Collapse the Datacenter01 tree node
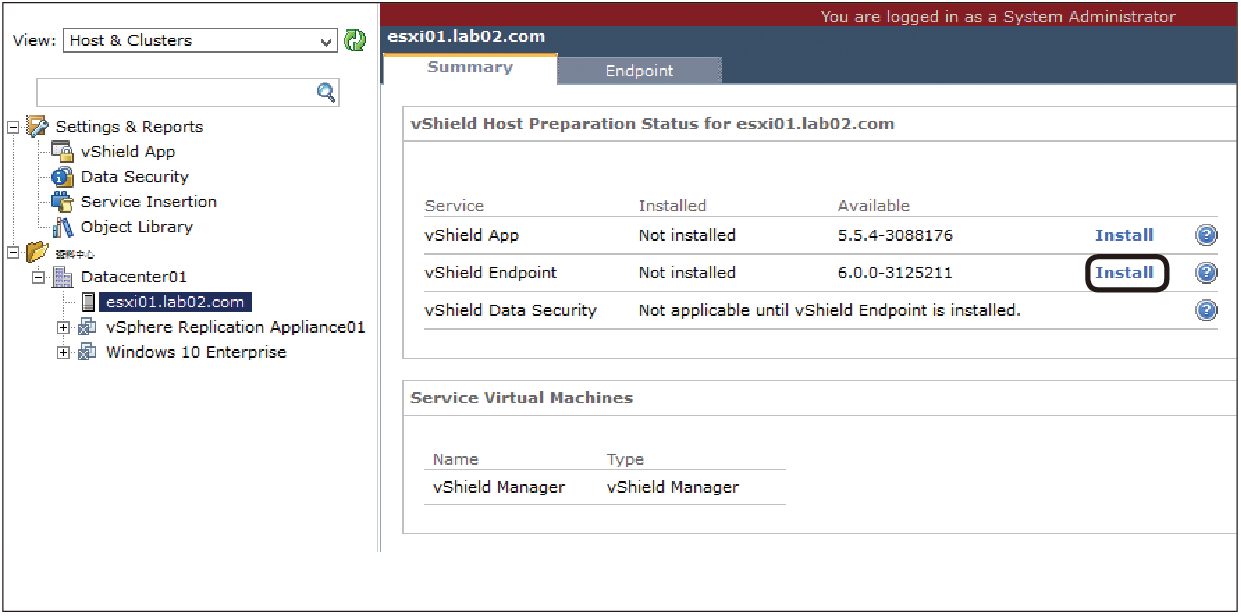1241x616 pixels. [x=39, y=277]
